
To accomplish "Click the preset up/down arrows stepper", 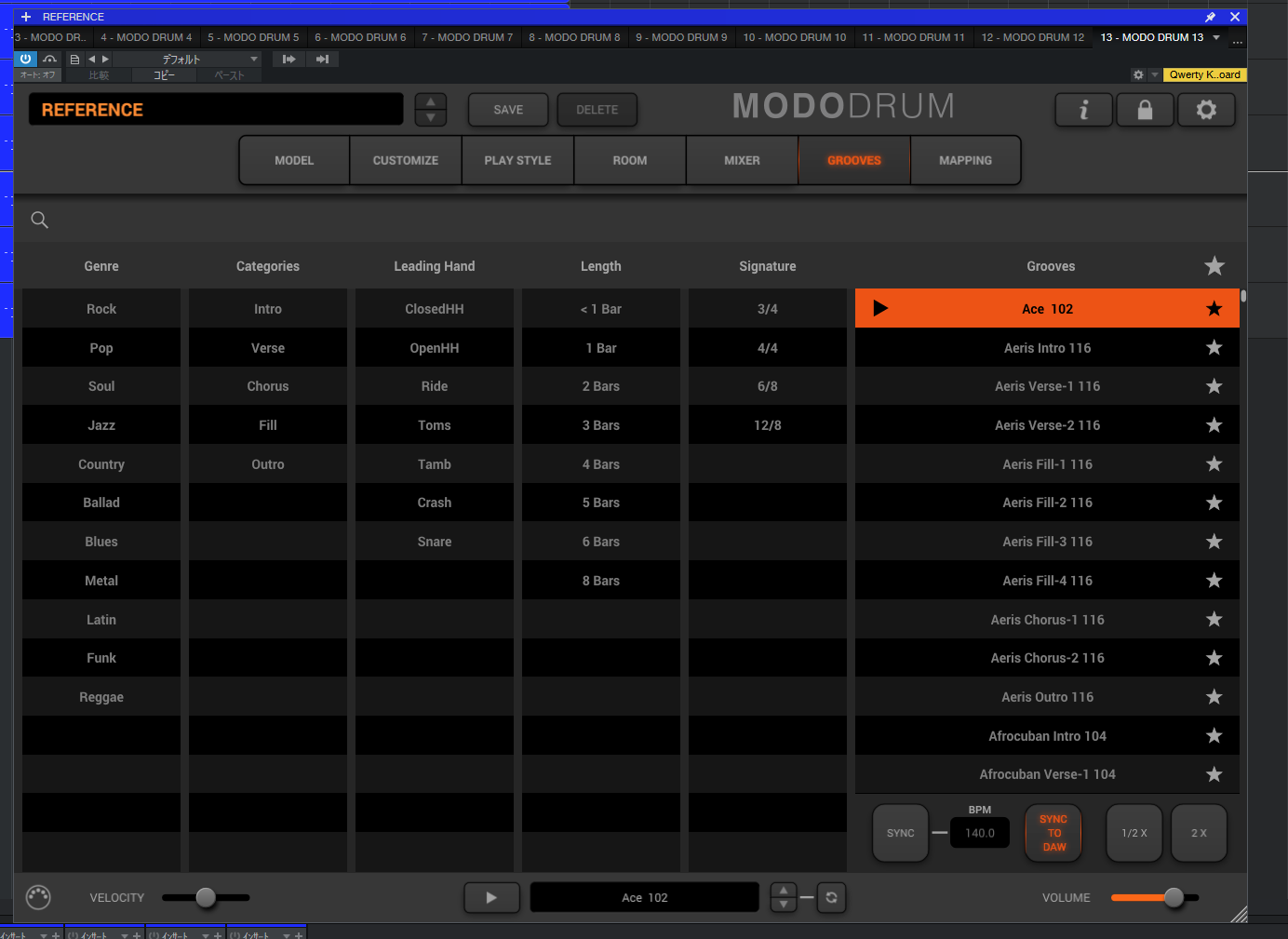I will (x=430, y=110).
